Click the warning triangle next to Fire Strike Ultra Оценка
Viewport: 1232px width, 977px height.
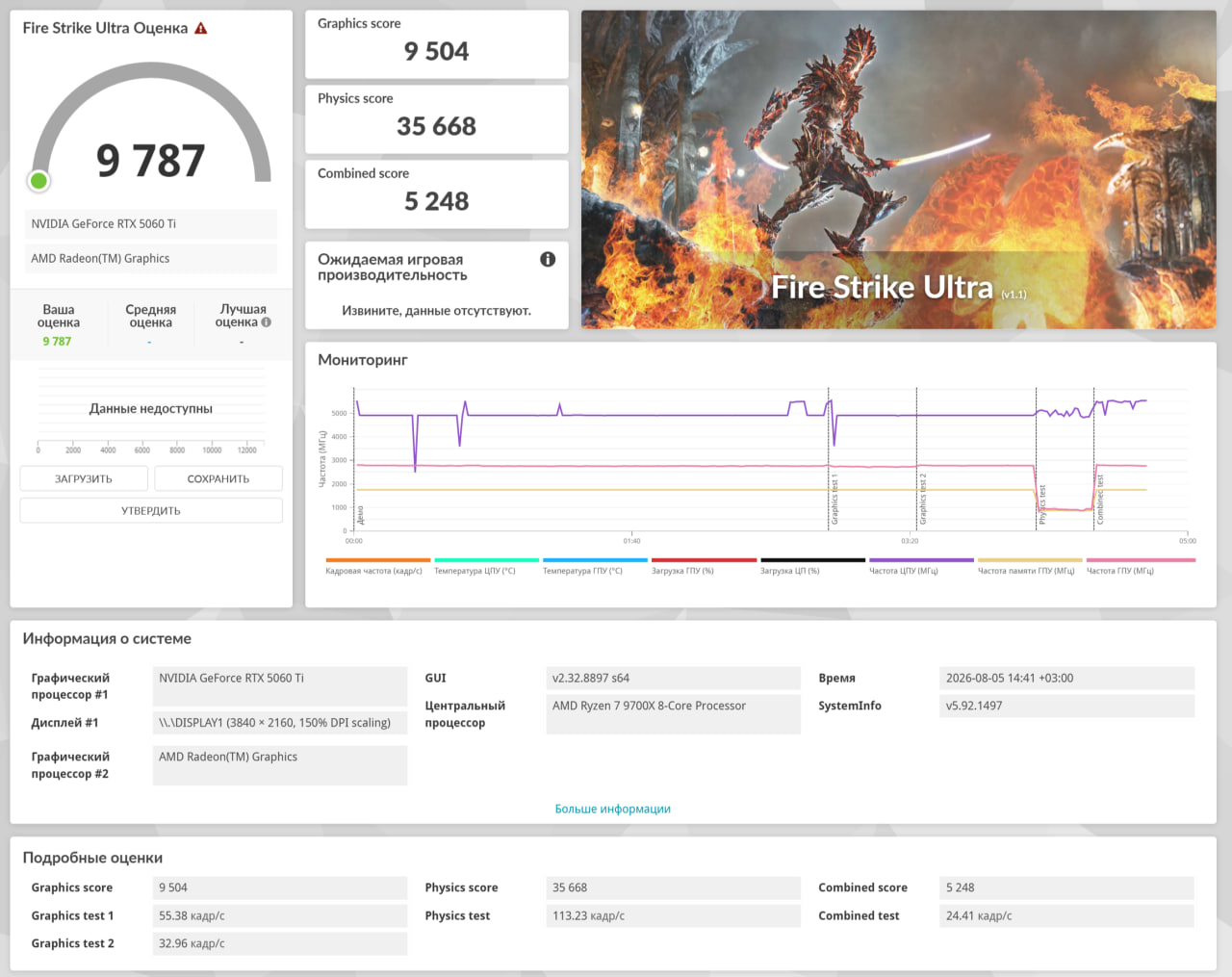[x=201, y=28]
